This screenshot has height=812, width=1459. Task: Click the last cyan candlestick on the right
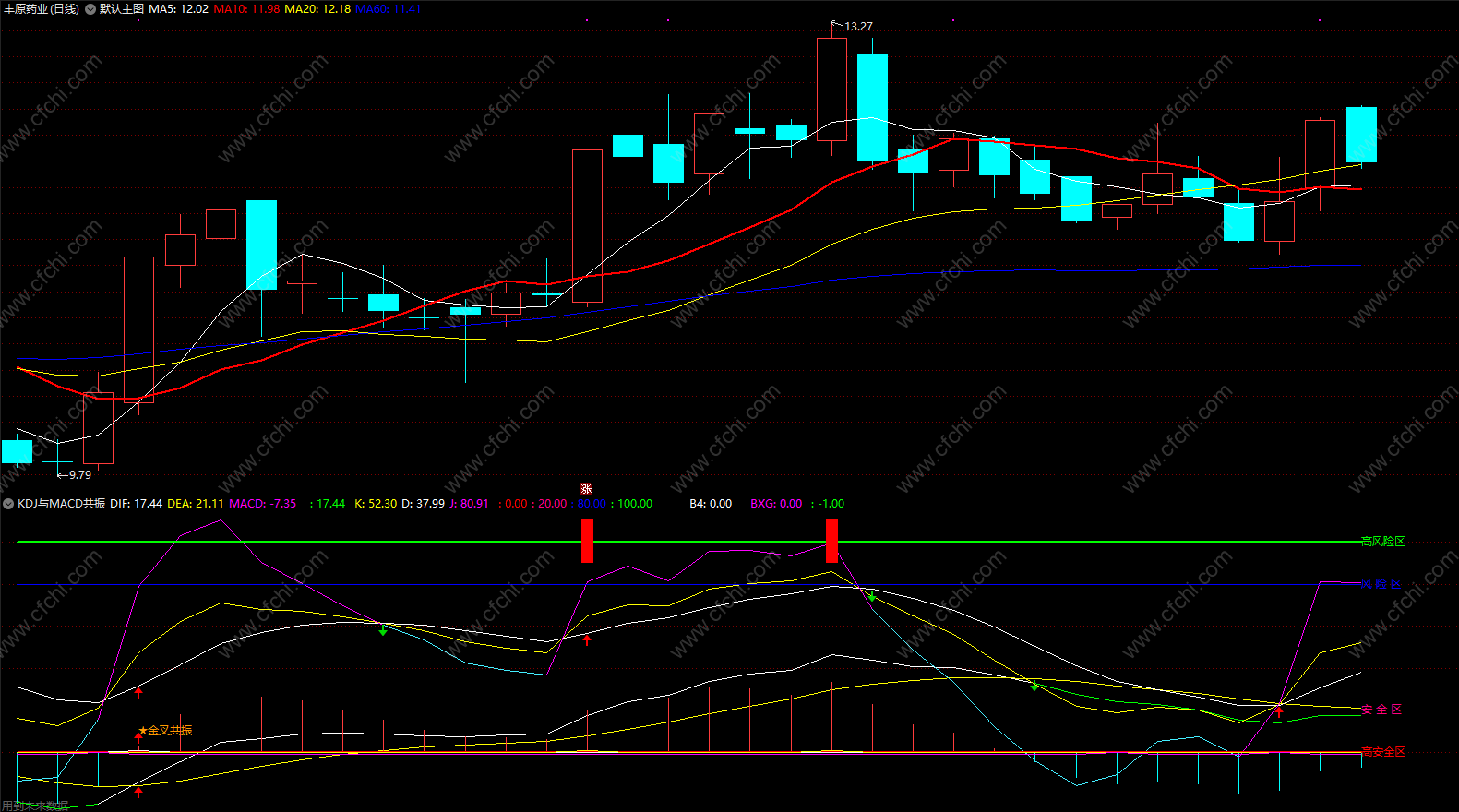1361,135
